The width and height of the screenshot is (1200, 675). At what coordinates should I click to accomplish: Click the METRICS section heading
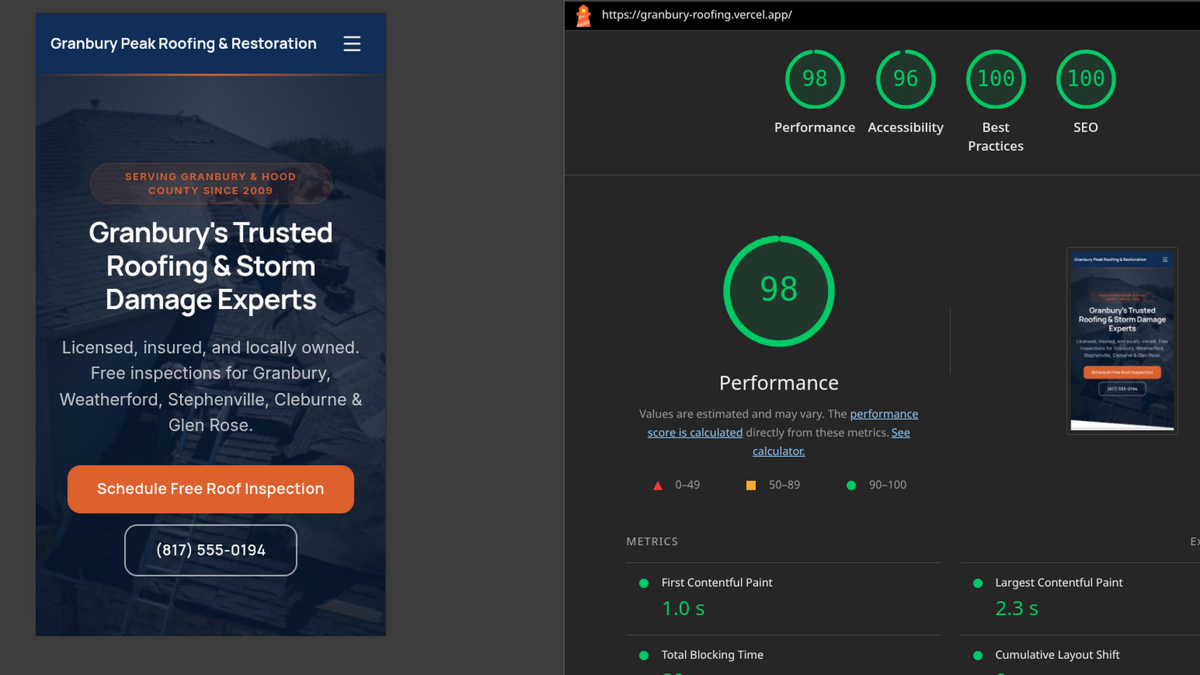coord(652,541)
